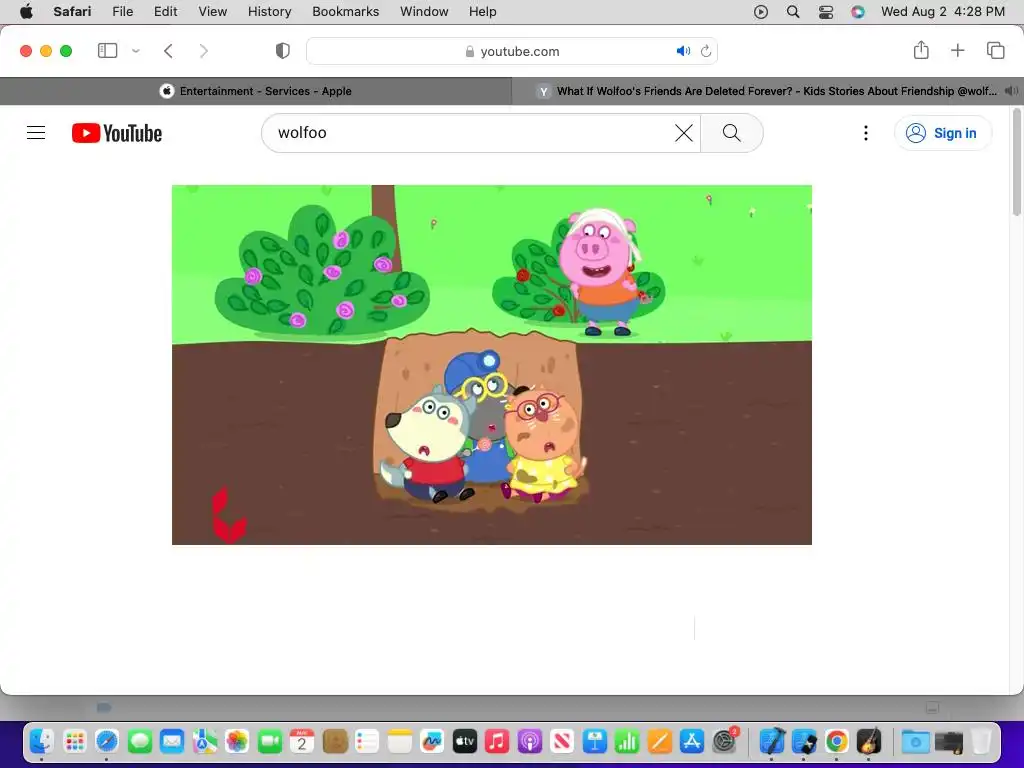Viewport: 1024px width, 768px height.
Task: Open YouTube settings three-dot menu
Action: pos(865,133)
